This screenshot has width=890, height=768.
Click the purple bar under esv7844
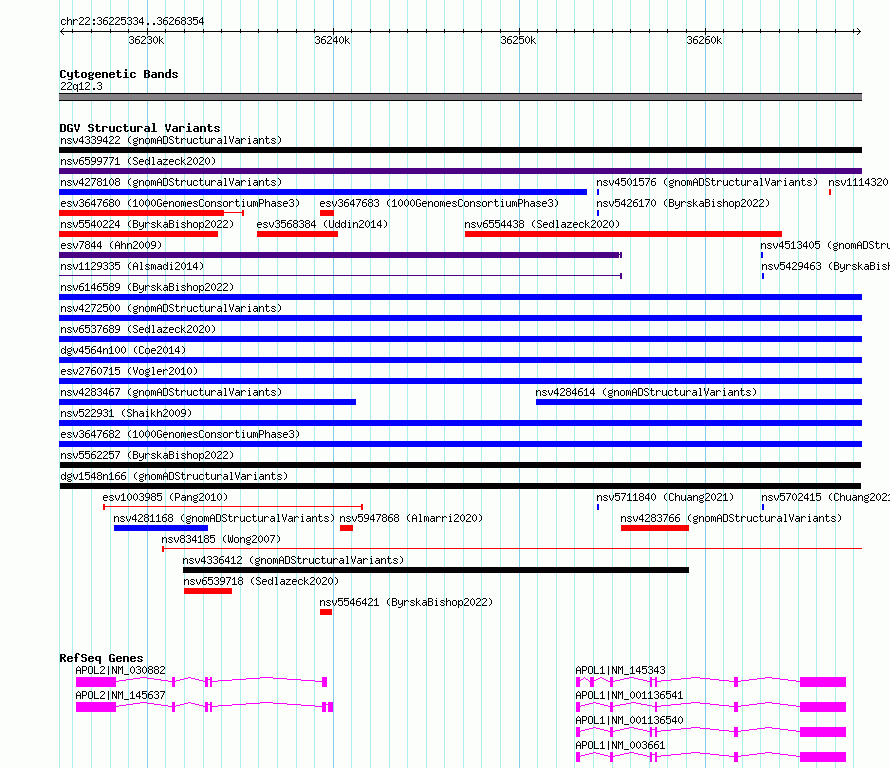(341, 255)
